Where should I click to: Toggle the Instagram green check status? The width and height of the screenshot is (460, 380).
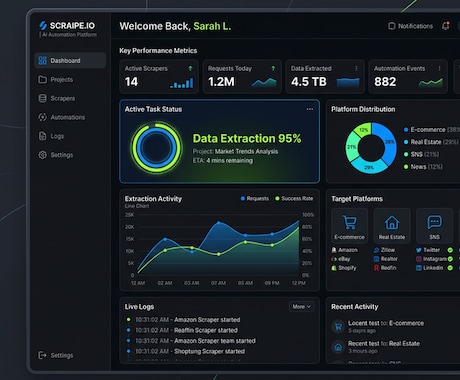[450, 259]
